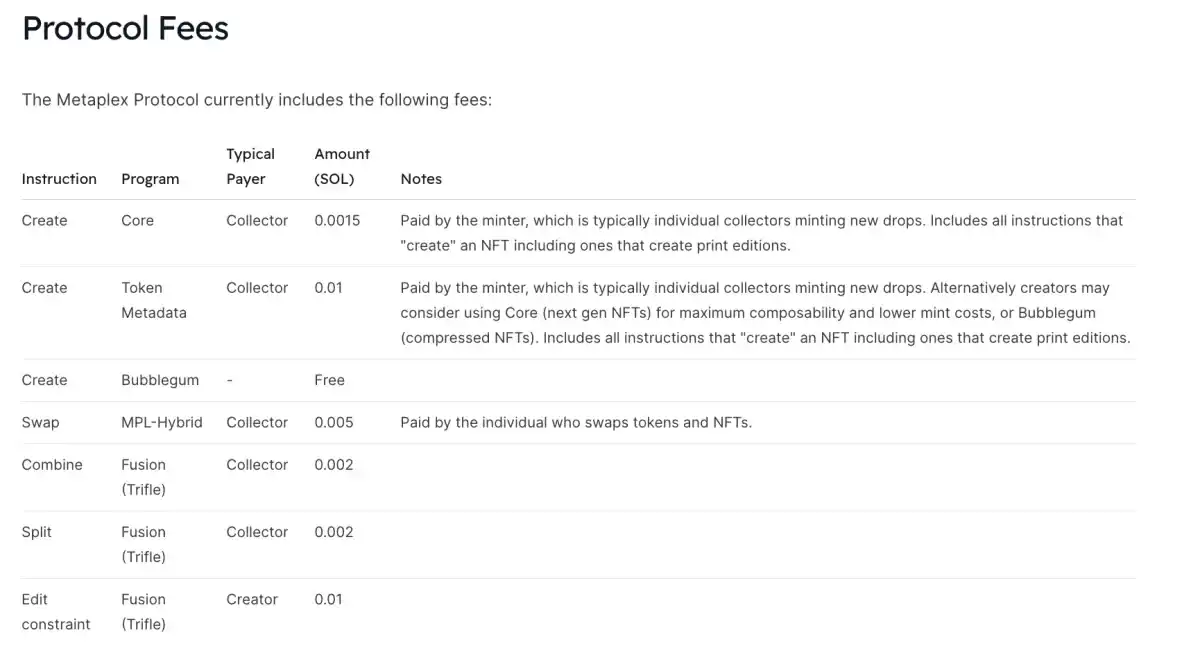Click the Notes column header
1200x662 pixels.
421,179
